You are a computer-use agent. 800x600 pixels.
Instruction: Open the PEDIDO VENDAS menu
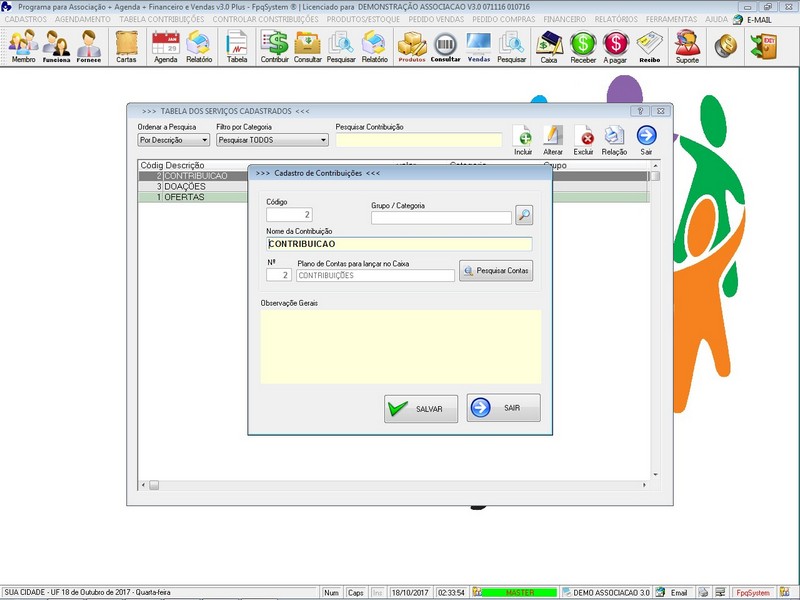pos(436,19)
